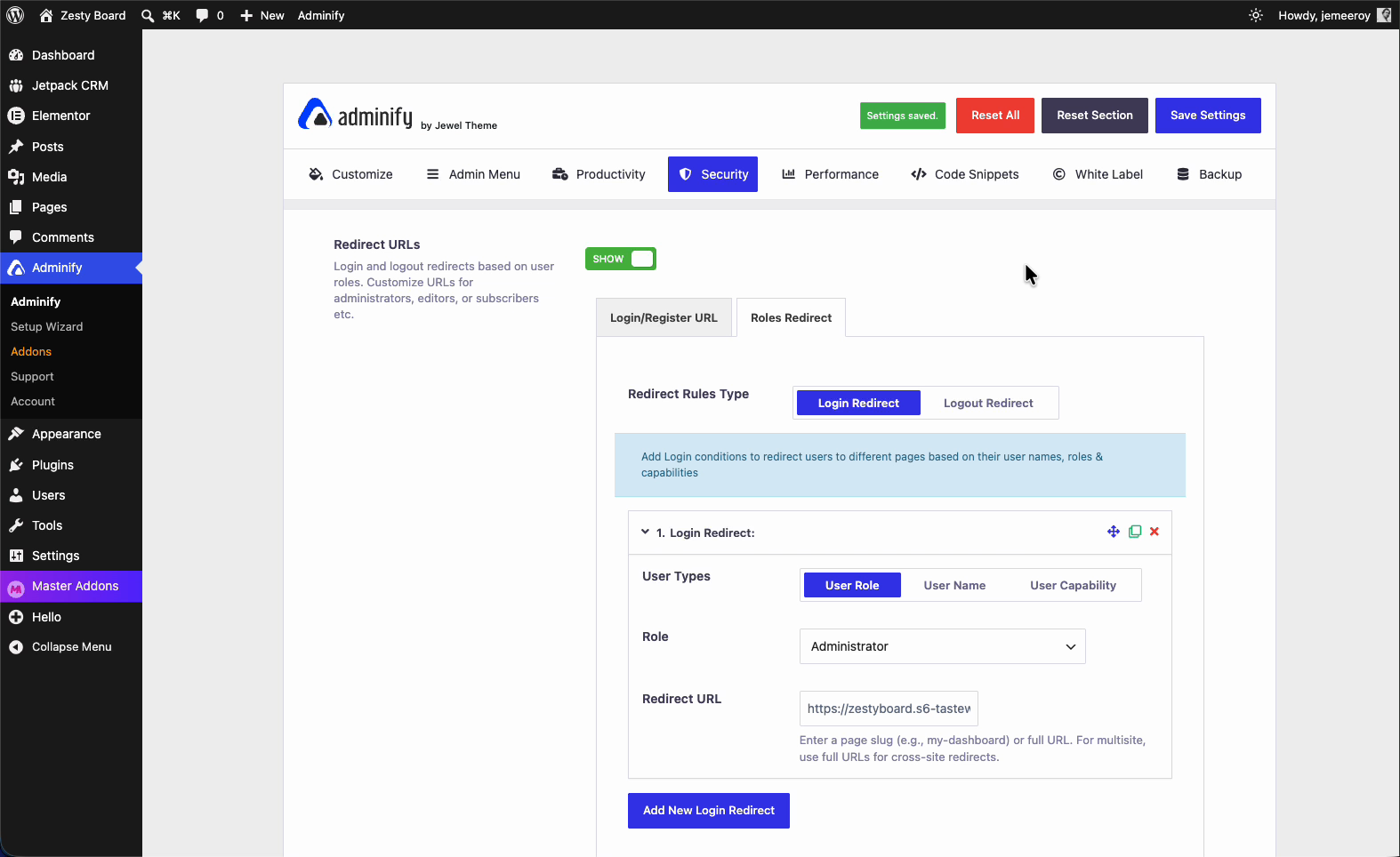This screenshot has height=857, width=1400.
Task: Click the Settings sliders icon in sidebar
Action: click(16, 556)
